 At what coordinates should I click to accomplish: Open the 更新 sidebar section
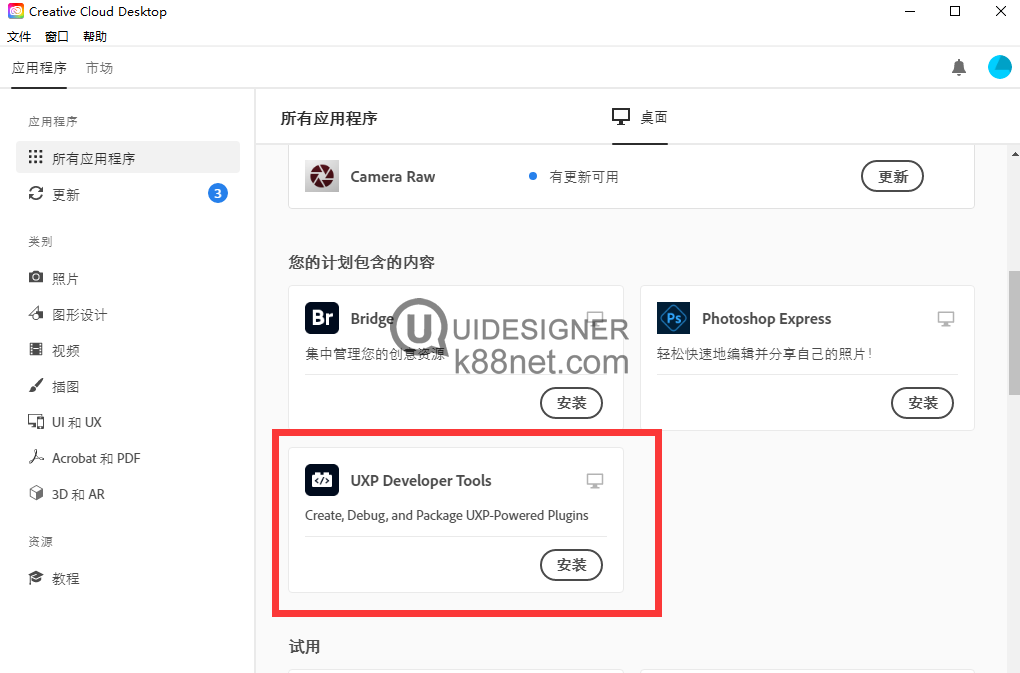point(128,194)
